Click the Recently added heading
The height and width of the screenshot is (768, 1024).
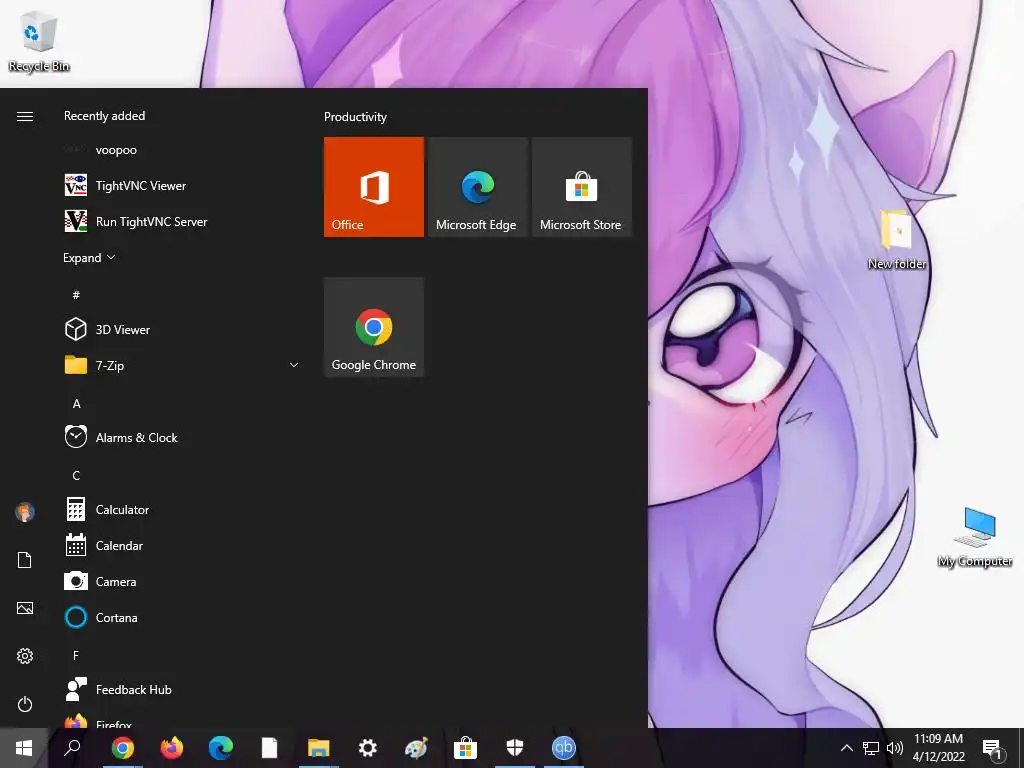pyautogui.click(x=104, y=116)
